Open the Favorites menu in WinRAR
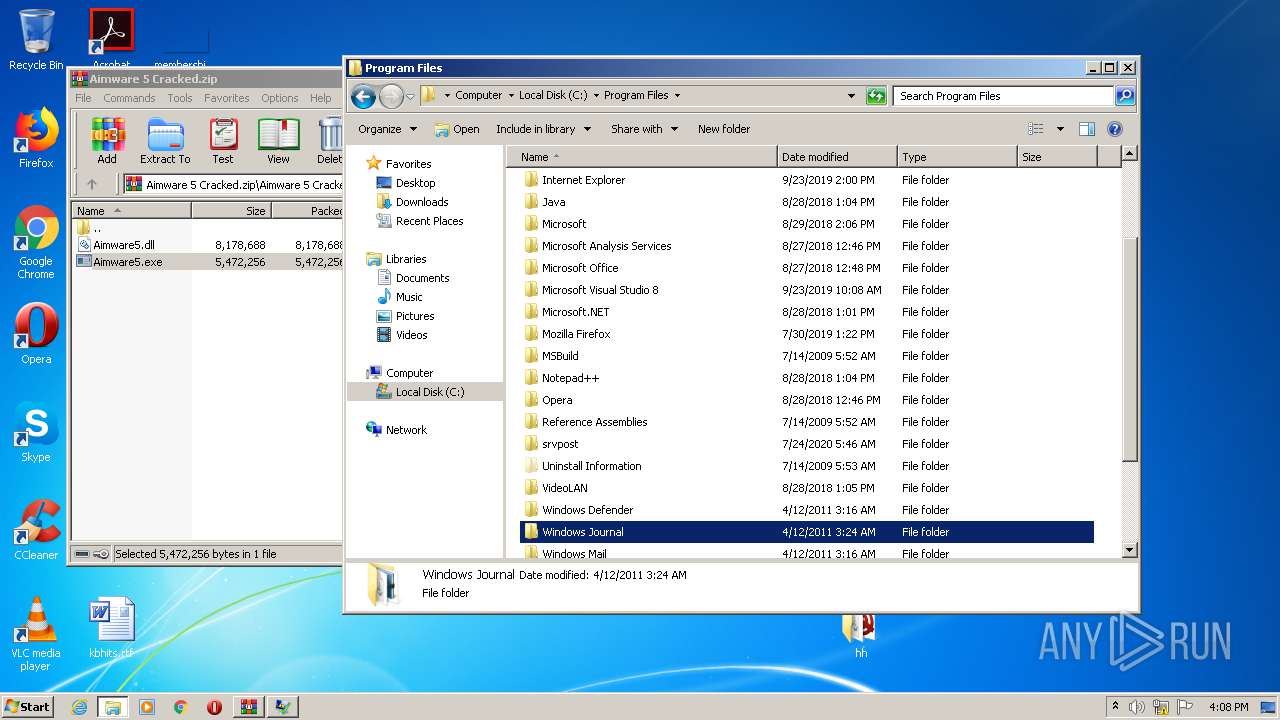The image size is (1280, 720). (x=227, y=98)
